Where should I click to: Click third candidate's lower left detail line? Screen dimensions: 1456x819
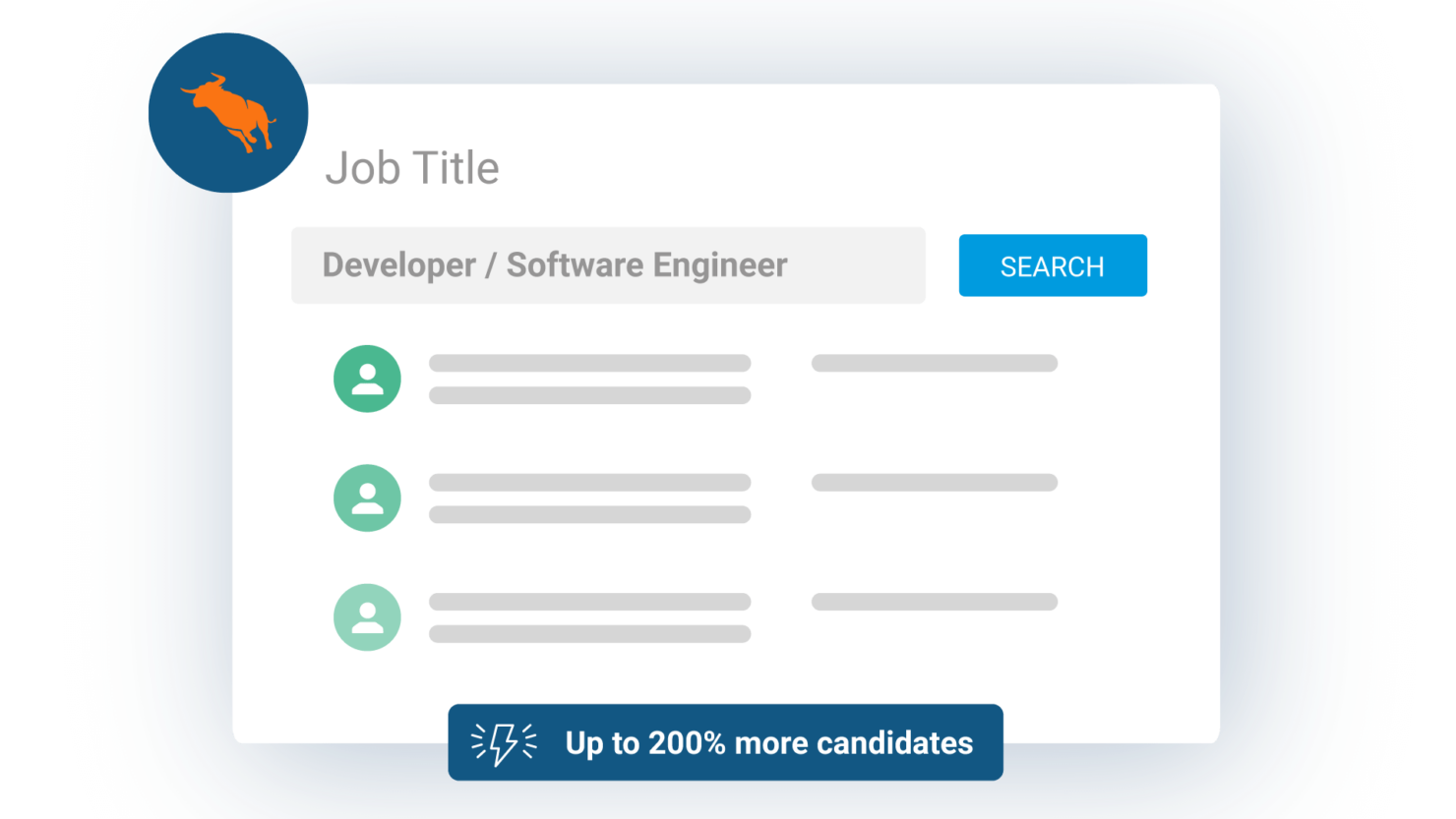(589, 634)
